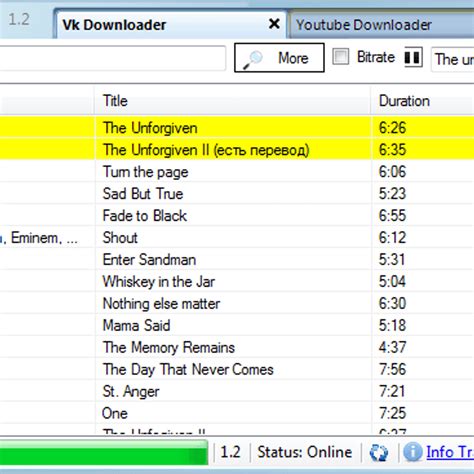
Task: Select the song 'Turn the page'
Action: (x=237, y=172)
